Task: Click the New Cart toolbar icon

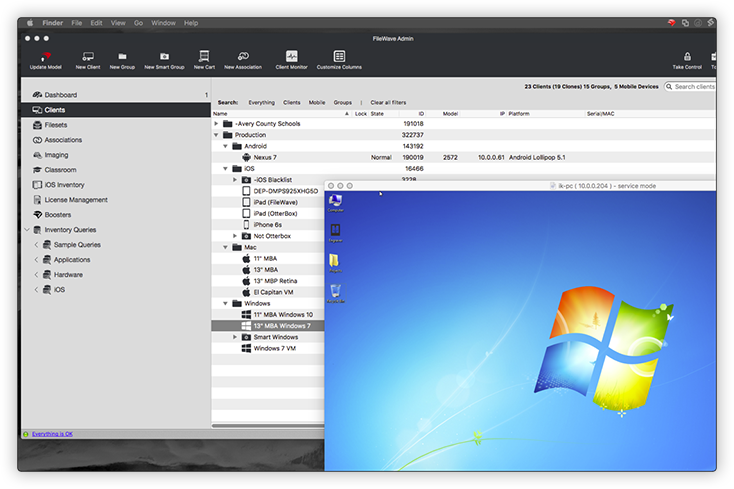Action: tap(204, 57)
